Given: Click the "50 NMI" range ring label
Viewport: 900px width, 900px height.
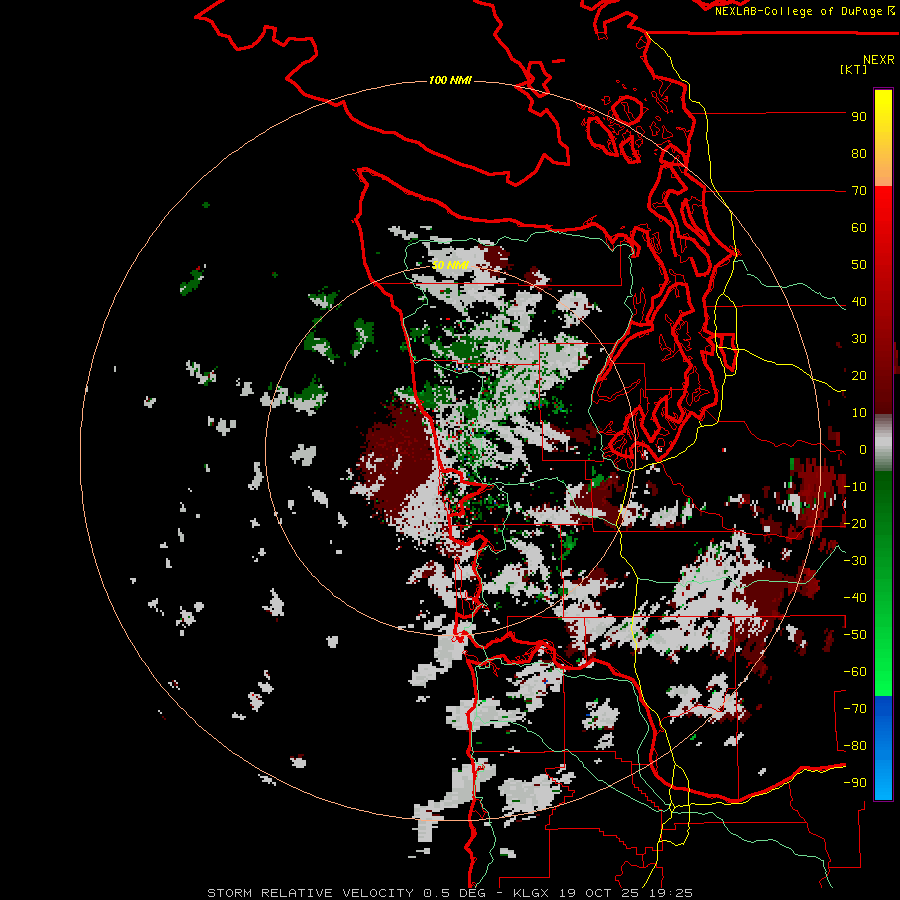Looking at the screenshot, I should coord(450,265).
